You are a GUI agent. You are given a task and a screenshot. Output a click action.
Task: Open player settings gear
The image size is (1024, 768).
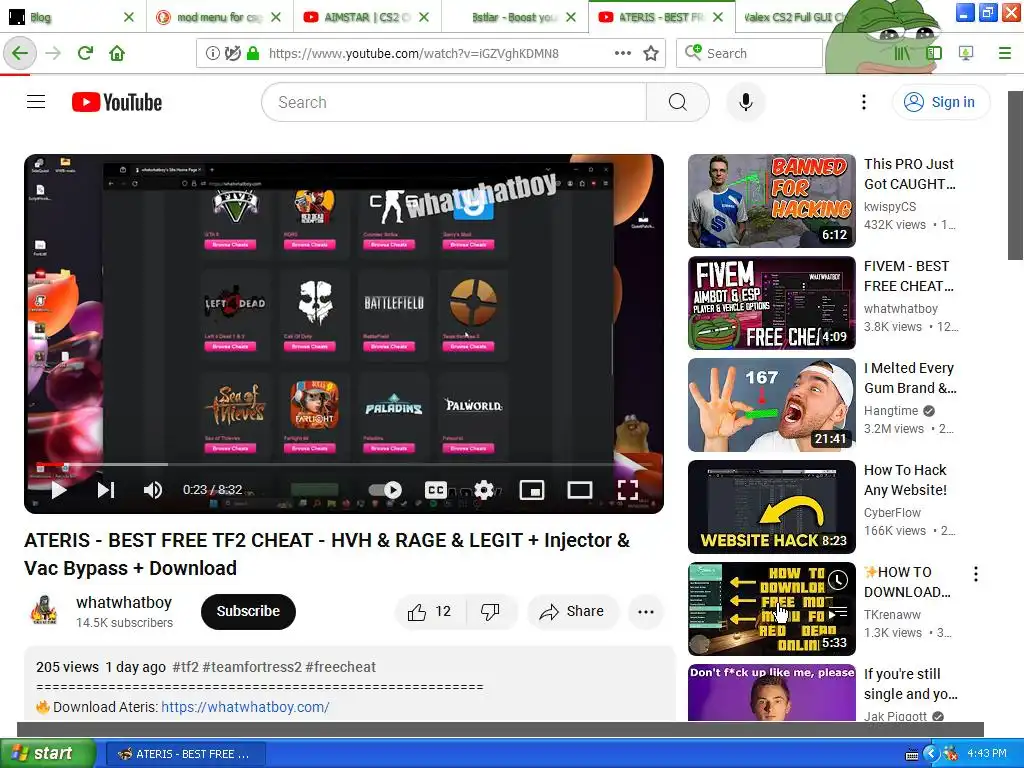484,490
